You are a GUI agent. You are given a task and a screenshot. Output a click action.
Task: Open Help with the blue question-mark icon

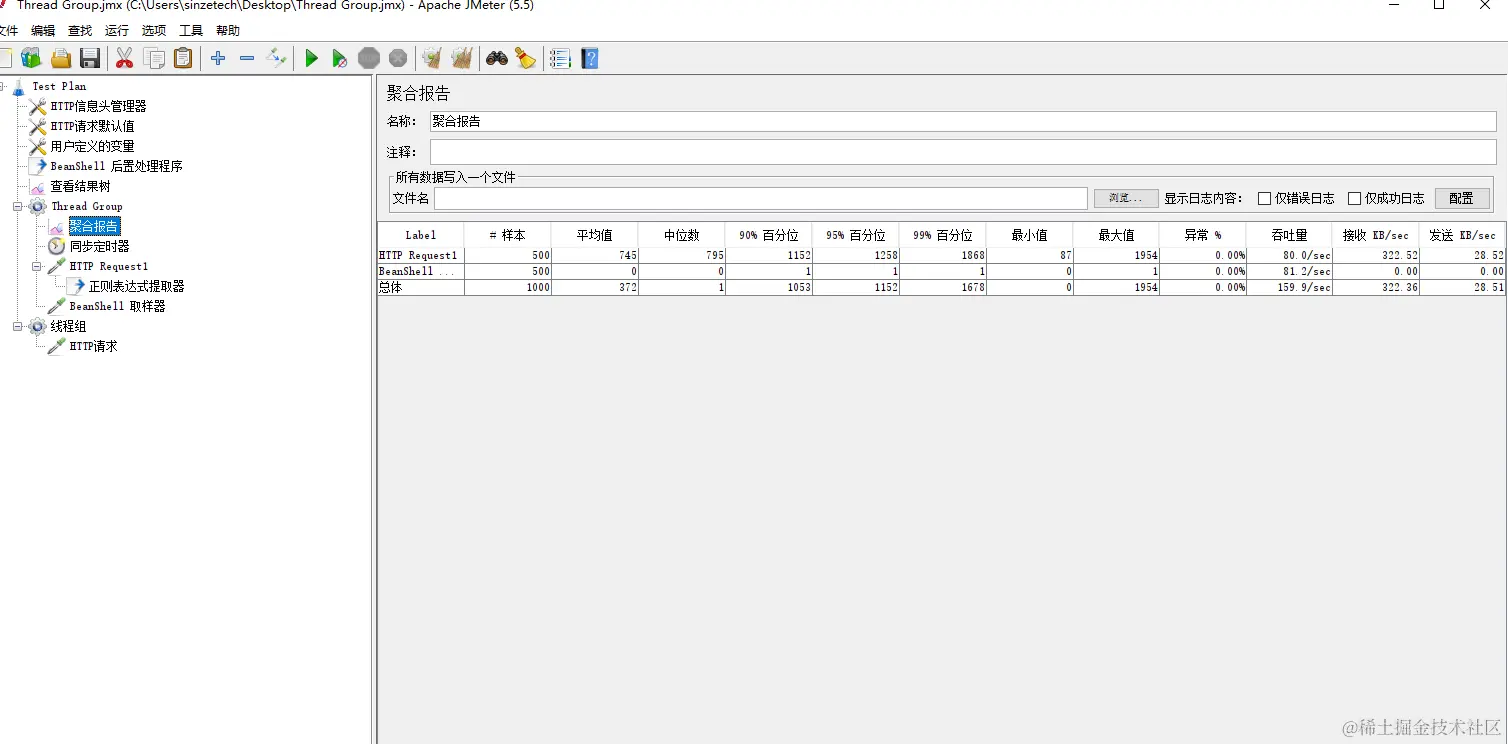(x=590, y=59)
